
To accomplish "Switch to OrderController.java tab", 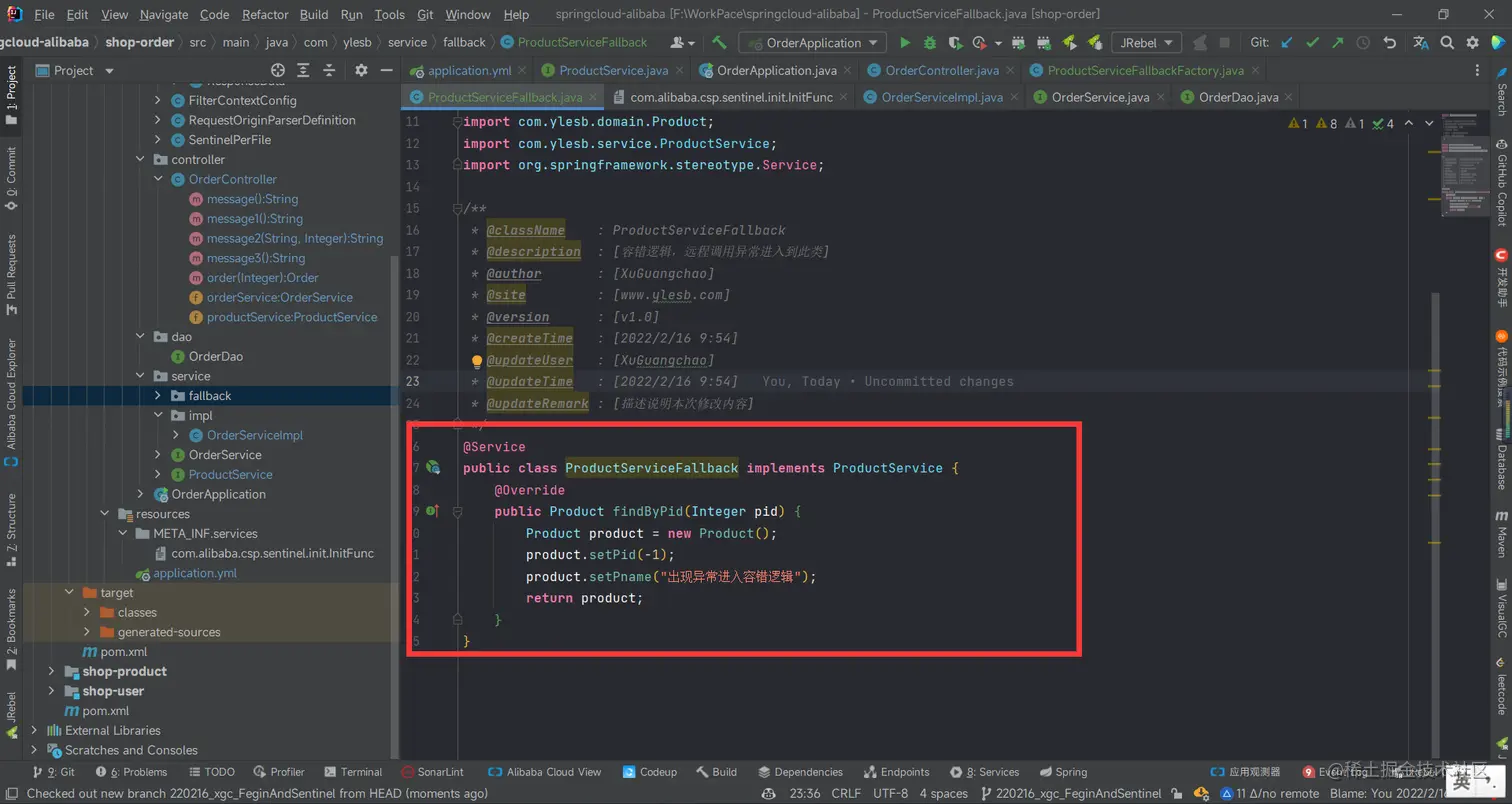I will tap(942, 70).
